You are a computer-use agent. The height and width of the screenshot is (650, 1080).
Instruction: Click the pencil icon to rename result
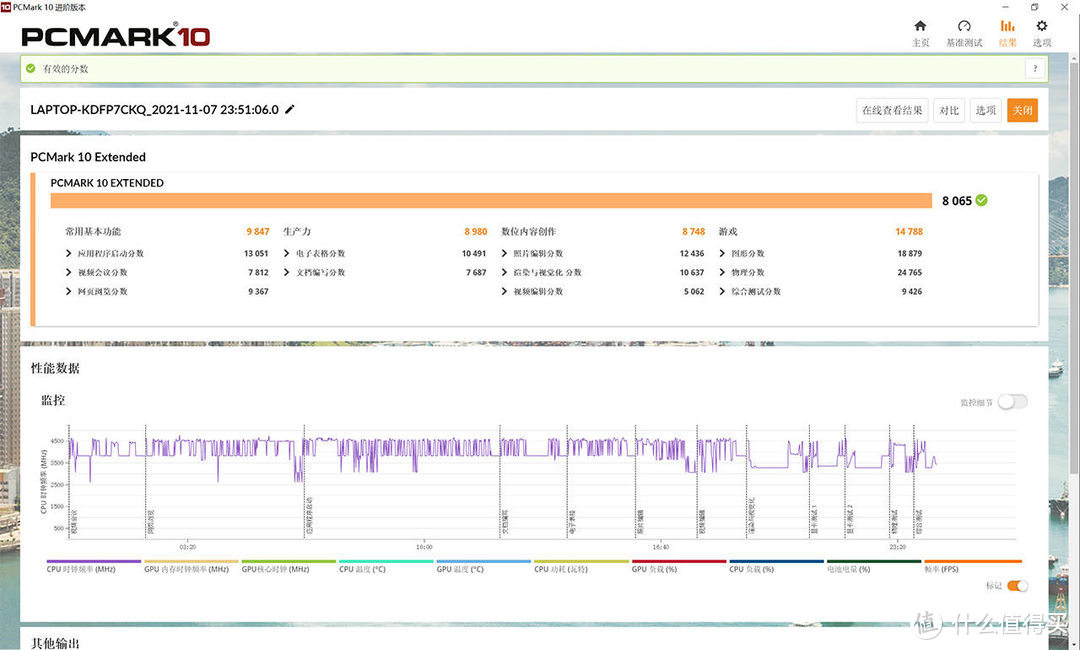[290, 110]
